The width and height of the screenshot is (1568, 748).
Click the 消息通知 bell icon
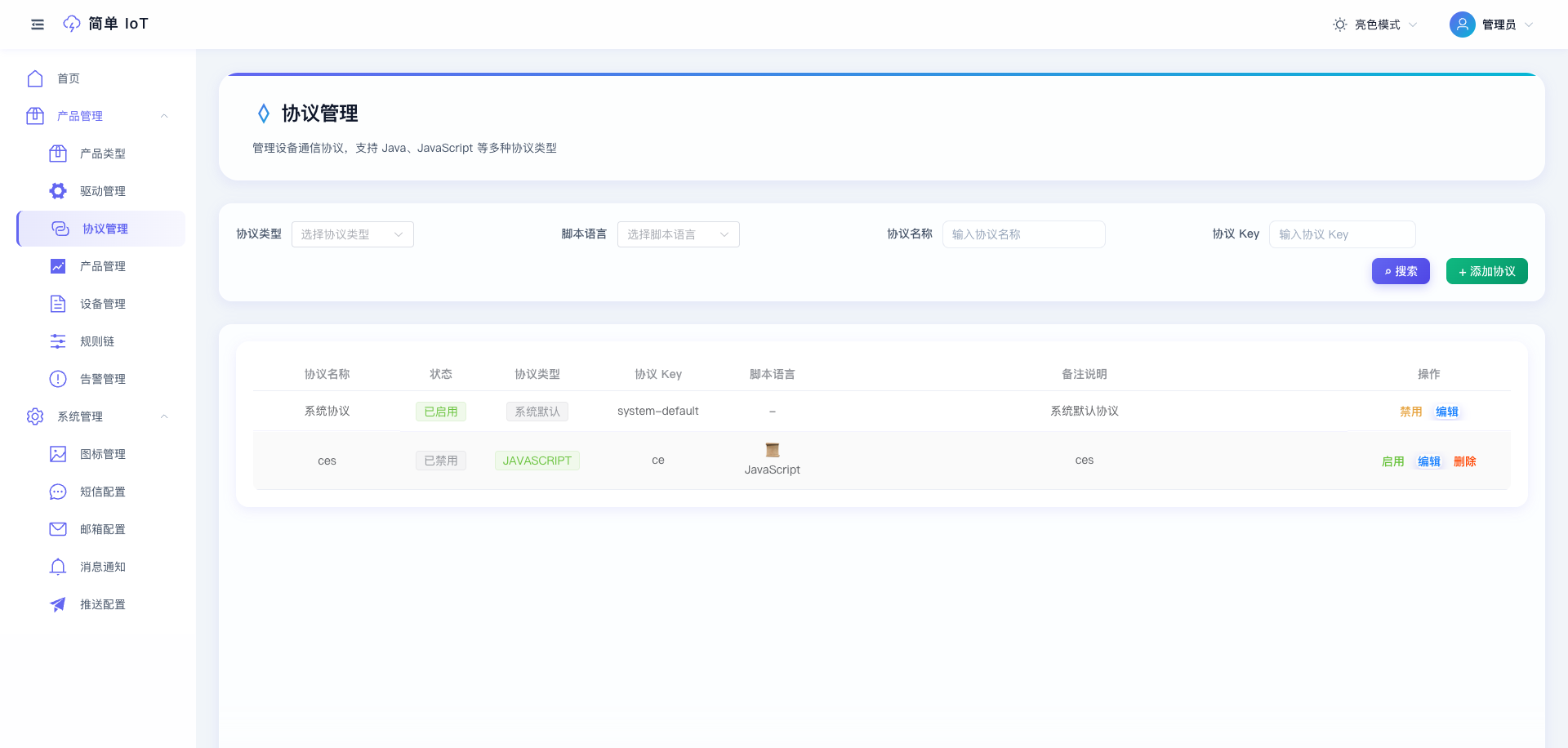(58, 567)
